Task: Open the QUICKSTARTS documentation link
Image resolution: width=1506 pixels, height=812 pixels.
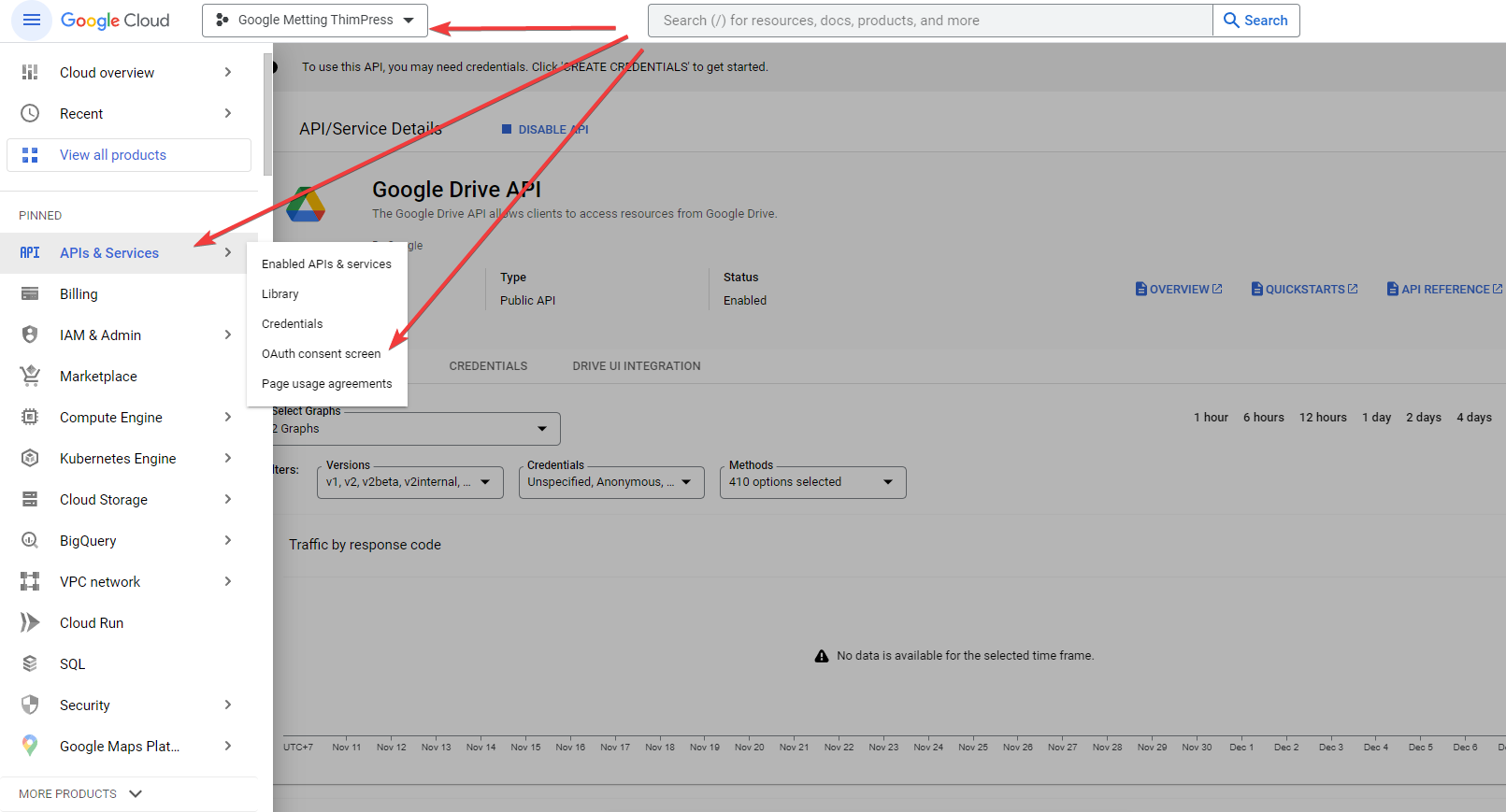Action: coord(1305,290)
